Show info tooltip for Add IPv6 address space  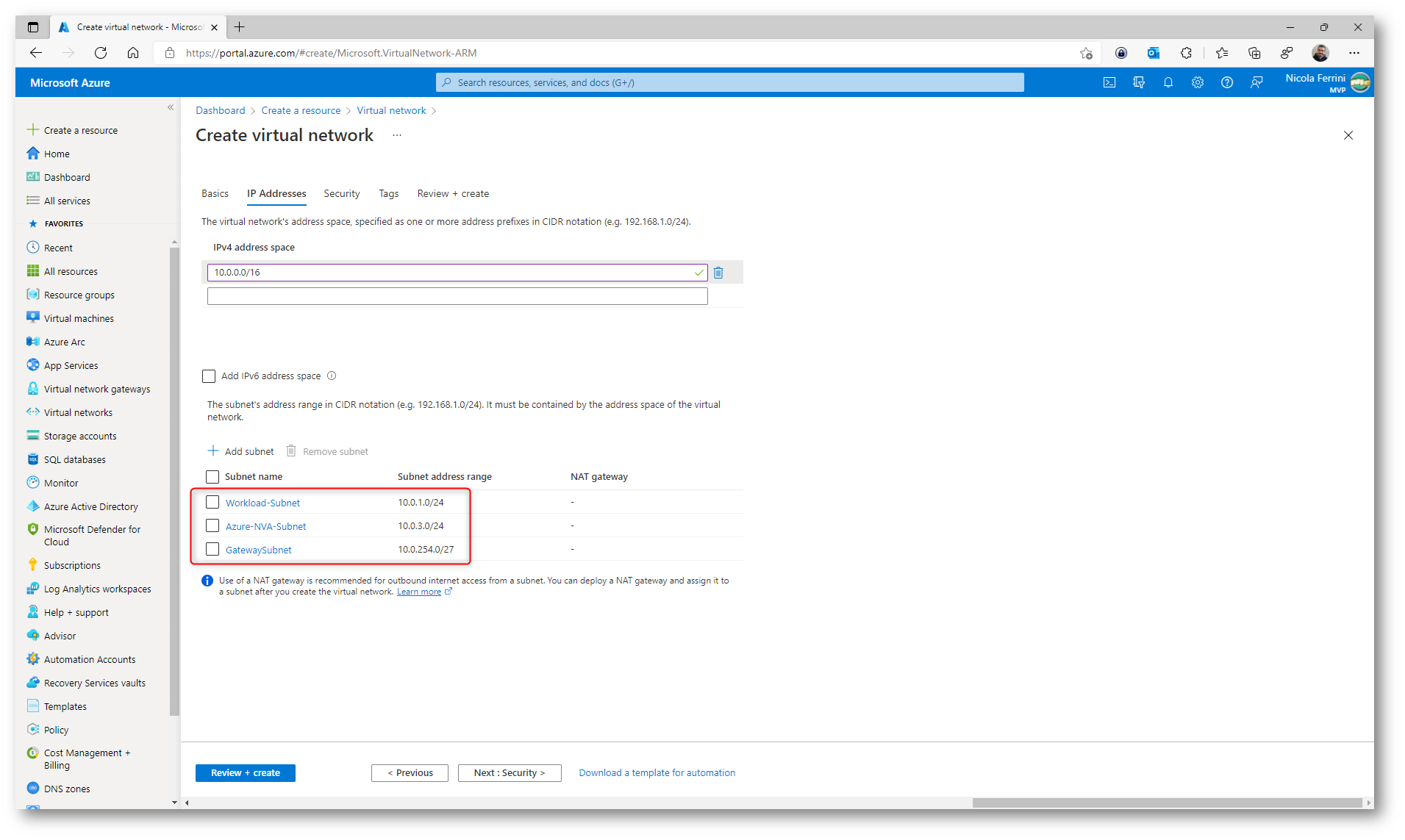coord(332,376)
